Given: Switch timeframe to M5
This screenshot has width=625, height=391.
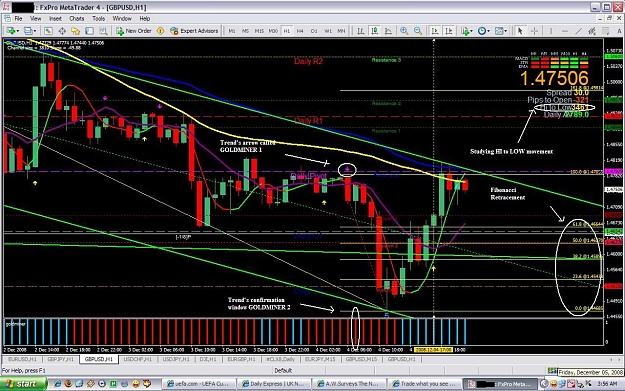Looking at the screenshot, I should [246, 31].
